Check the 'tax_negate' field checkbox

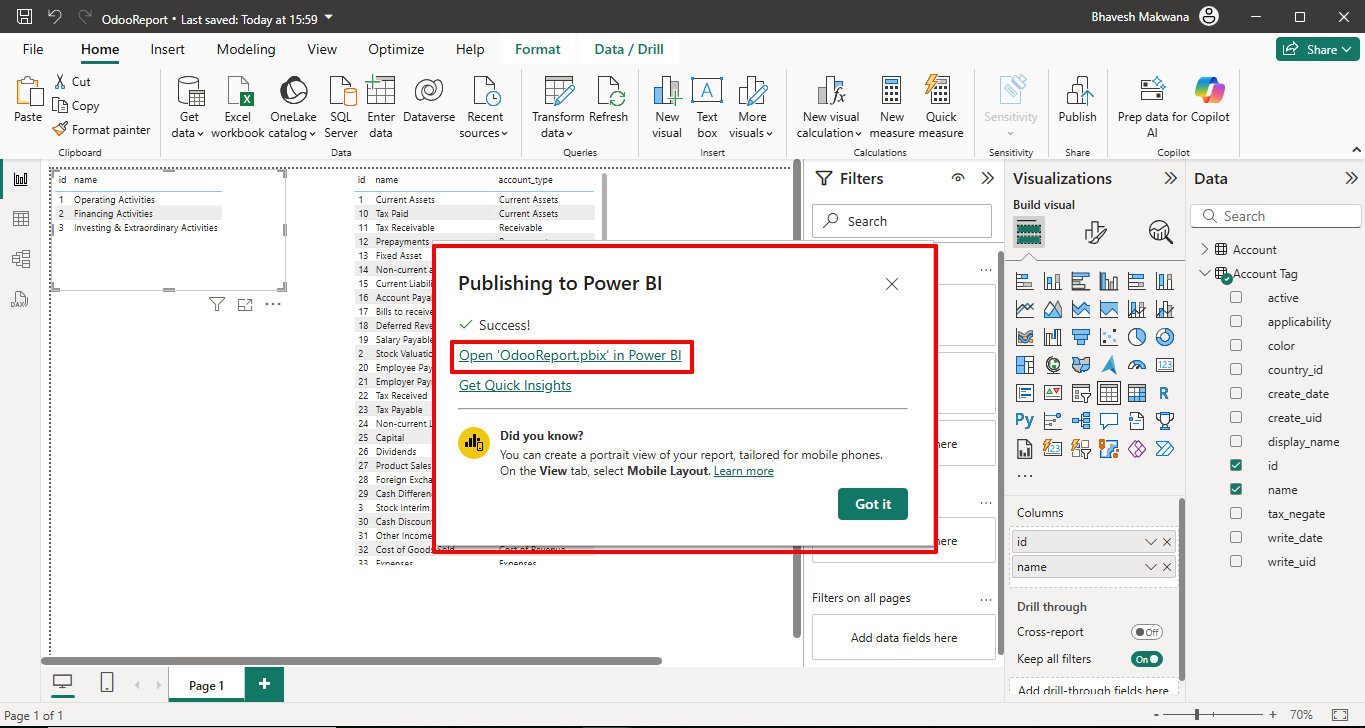point(1236,513)
